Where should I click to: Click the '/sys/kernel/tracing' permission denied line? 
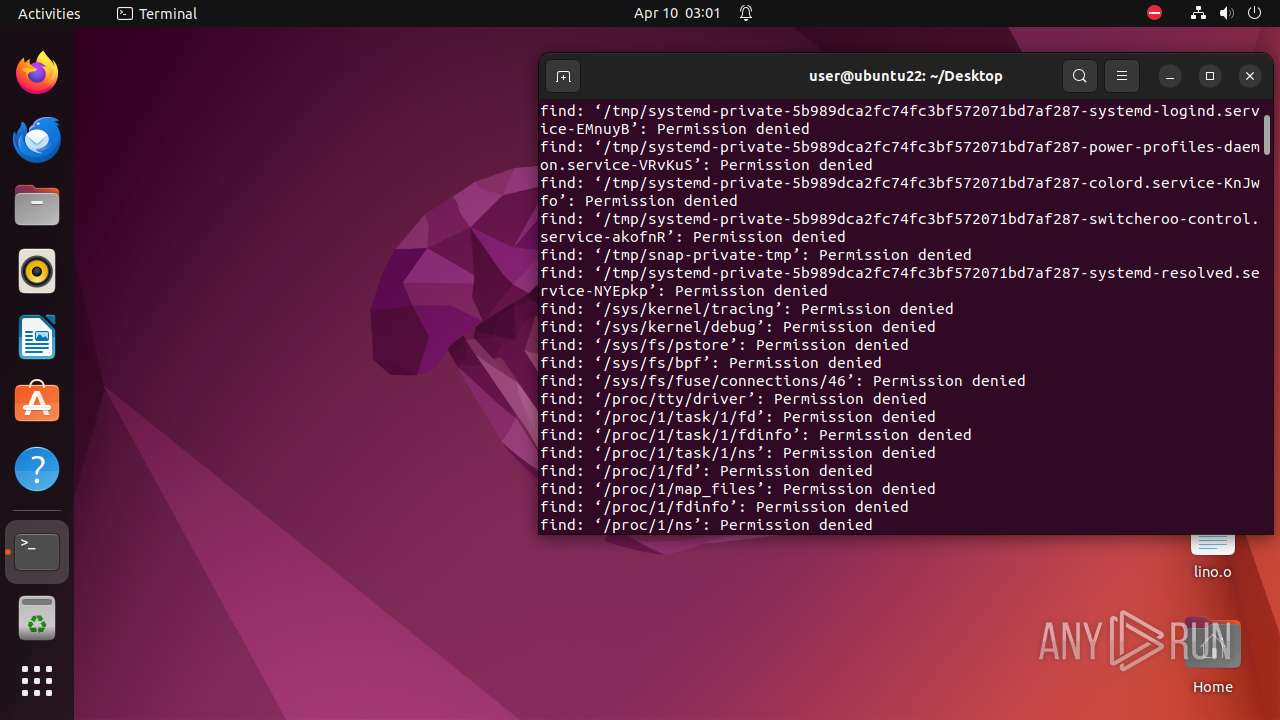coord(747,309)
